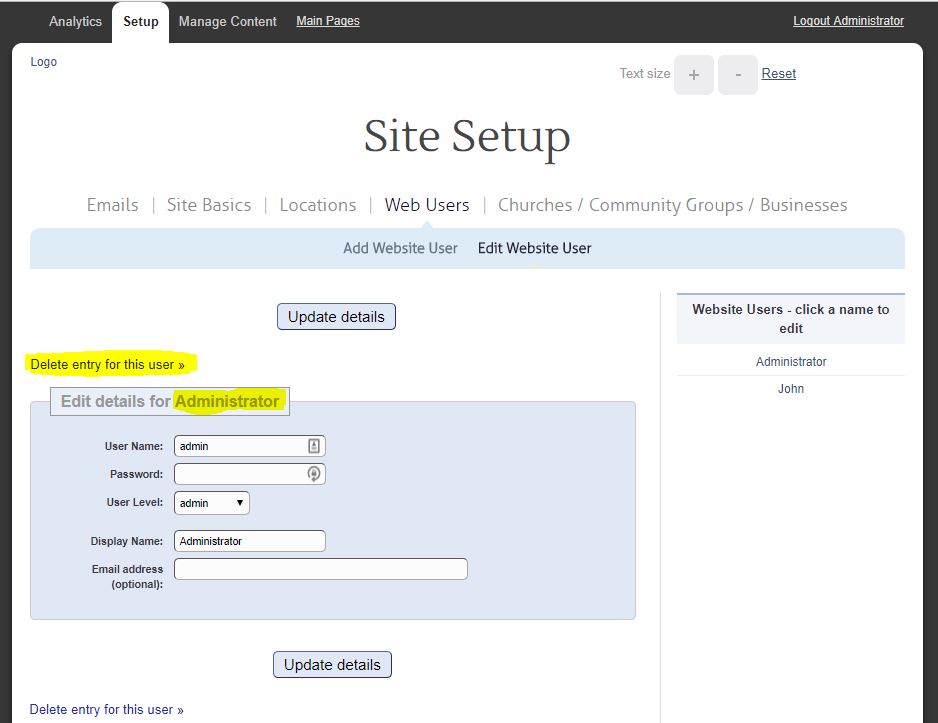Click Logout Administrator link
938x723 pixels.
click(x=848, y=21)
